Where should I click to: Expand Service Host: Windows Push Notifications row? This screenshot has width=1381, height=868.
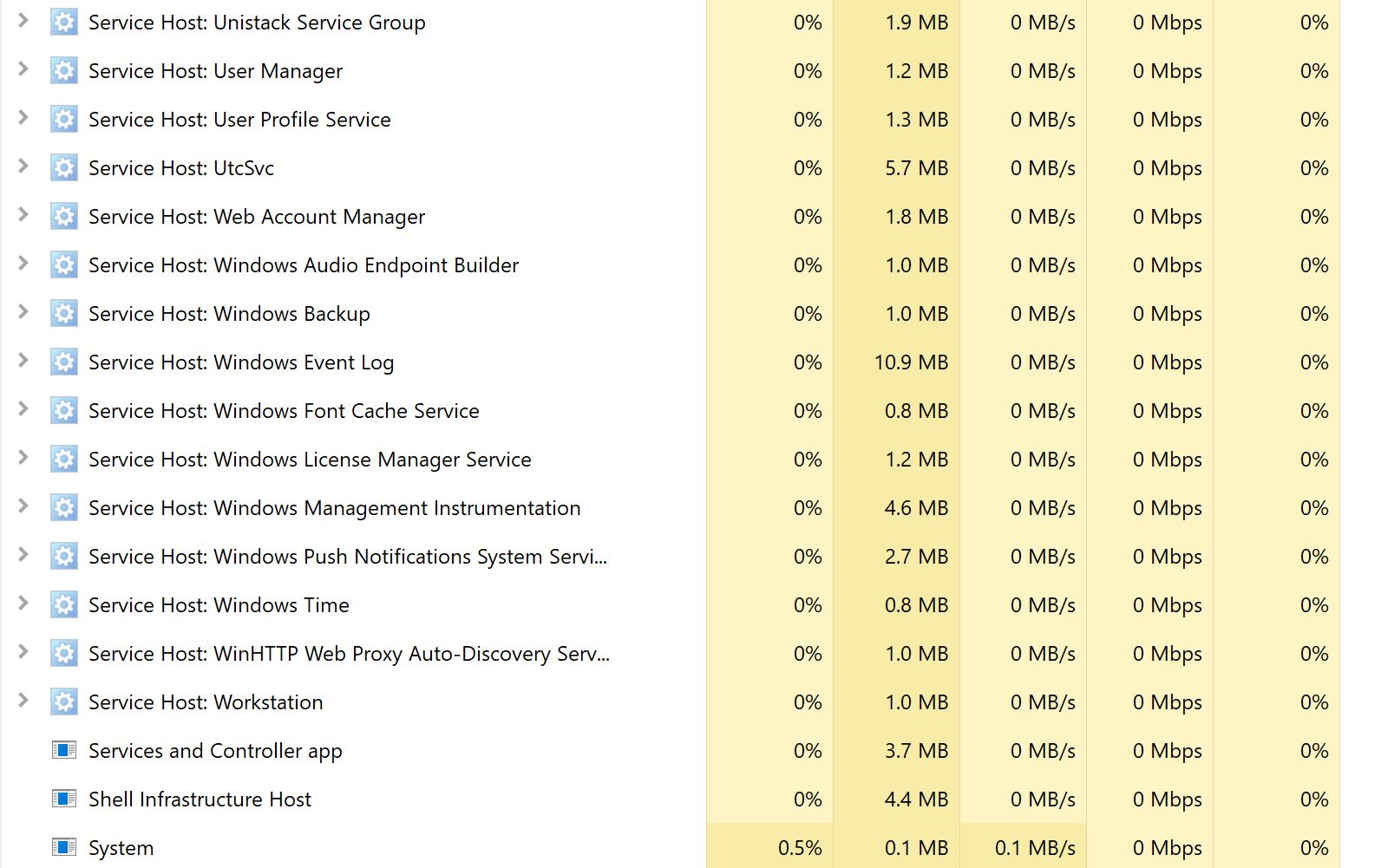click(x=23, y=554)
